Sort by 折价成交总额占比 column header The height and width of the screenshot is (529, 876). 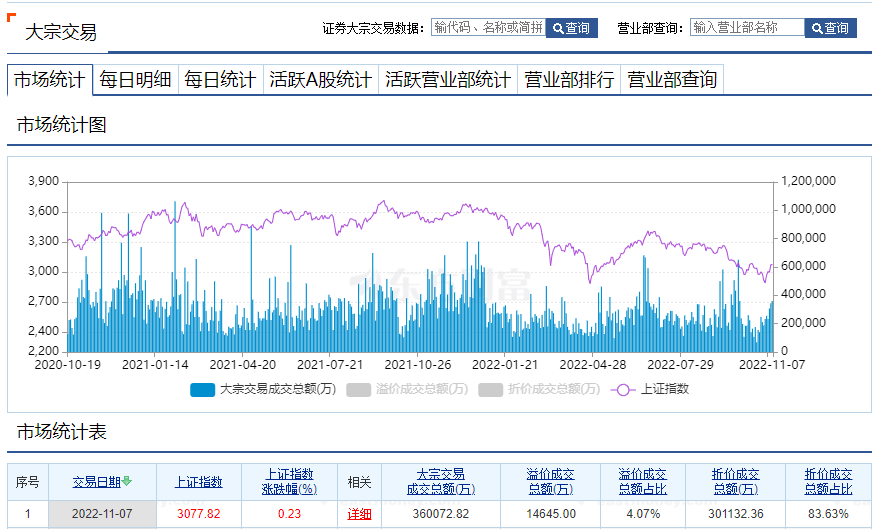coord(829,482)
